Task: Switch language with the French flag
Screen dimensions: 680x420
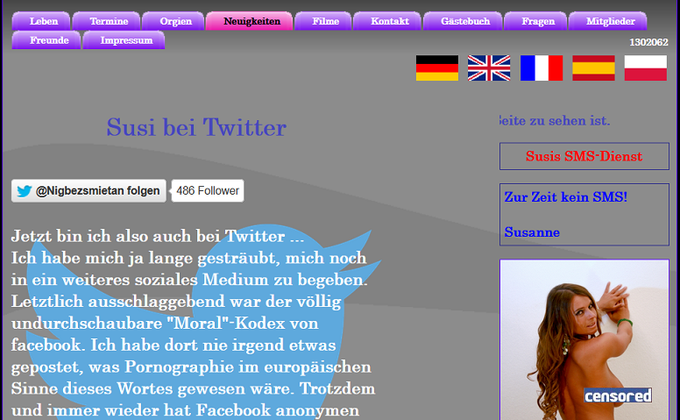Action: click(x=541, y=68)
